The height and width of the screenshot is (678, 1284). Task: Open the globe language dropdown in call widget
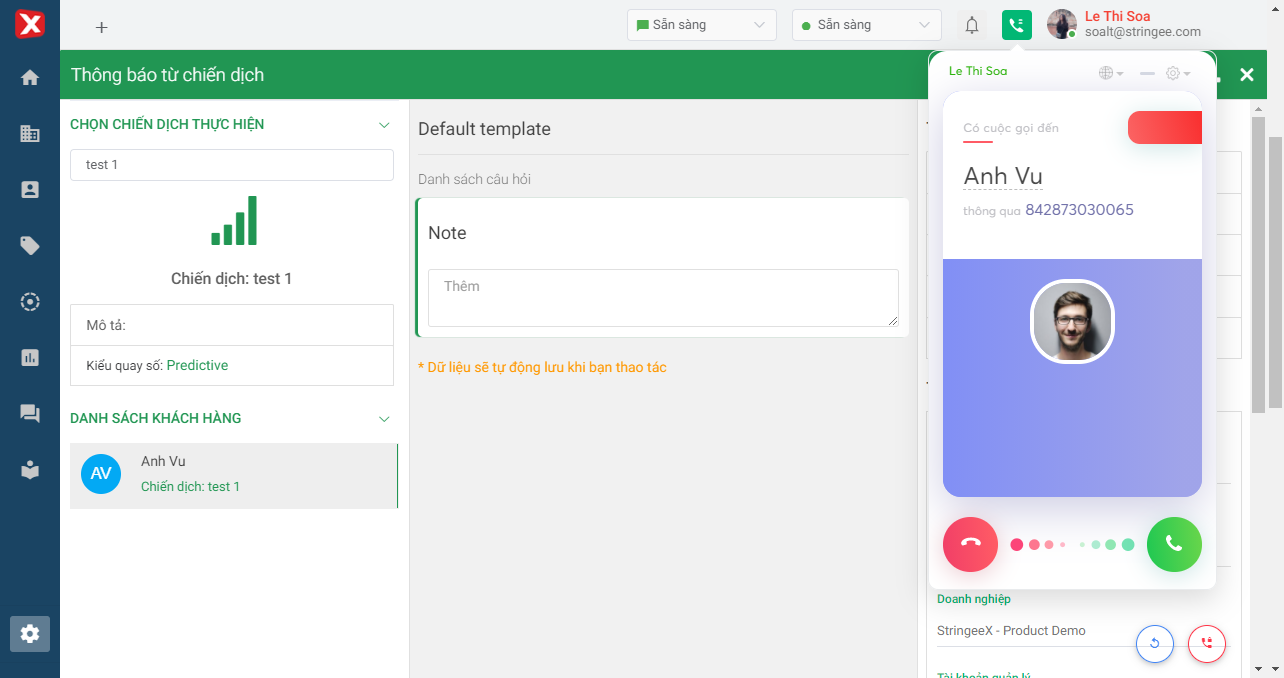pos(1110,73)
